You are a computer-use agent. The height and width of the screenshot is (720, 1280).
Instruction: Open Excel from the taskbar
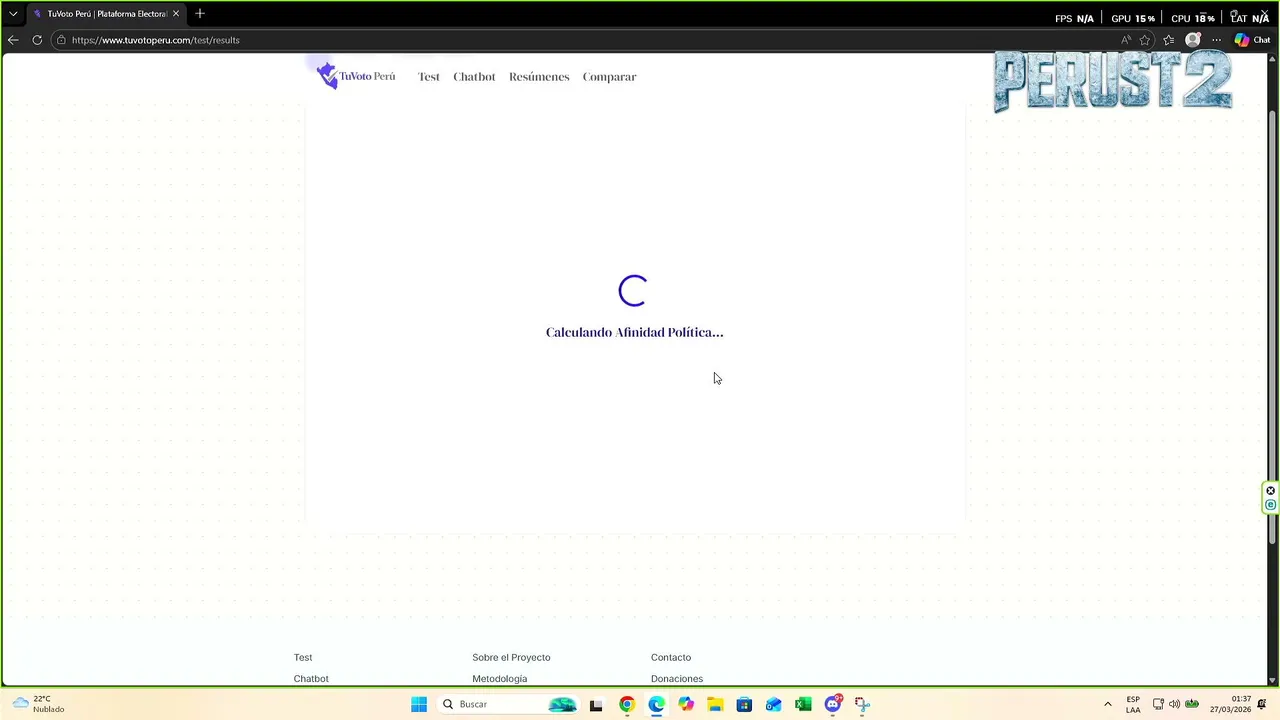coord(803,704)
